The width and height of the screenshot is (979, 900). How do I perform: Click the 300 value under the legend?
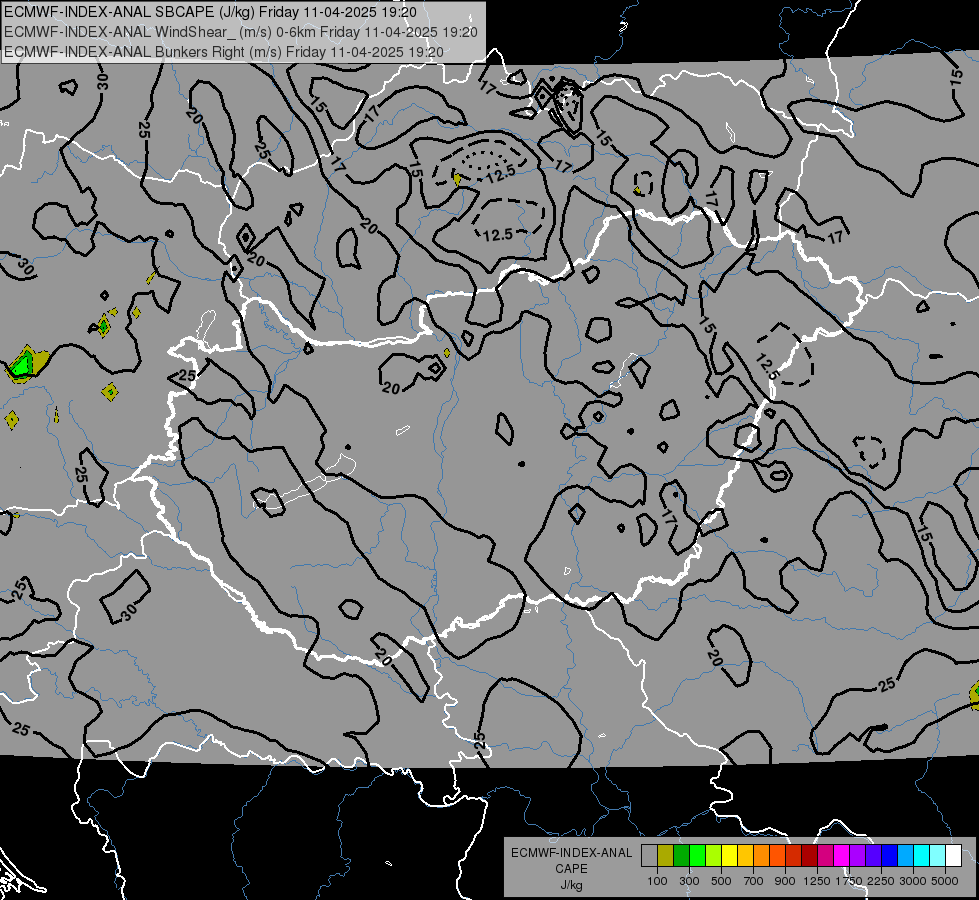point(689,881)
